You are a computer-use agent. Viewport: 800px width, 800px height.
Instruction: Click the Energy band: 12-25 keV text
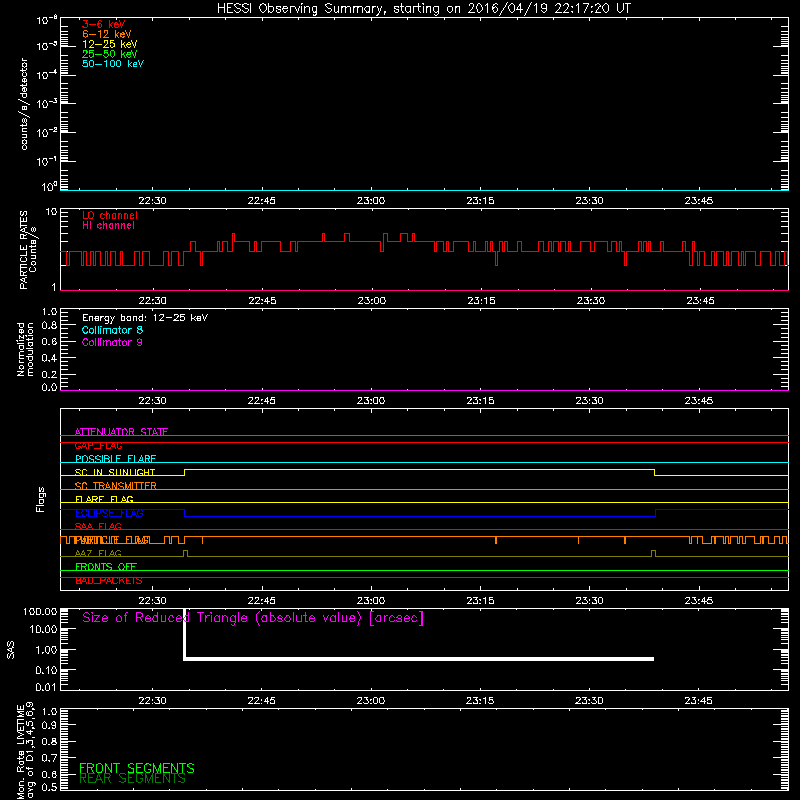tap(145, 318)
